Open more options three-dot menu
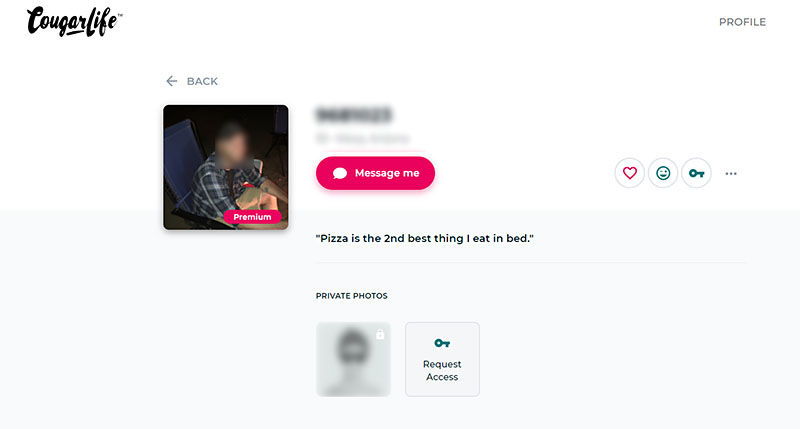Screen dimensions: 800x429 pyautogui.click(x=731, y=173)
